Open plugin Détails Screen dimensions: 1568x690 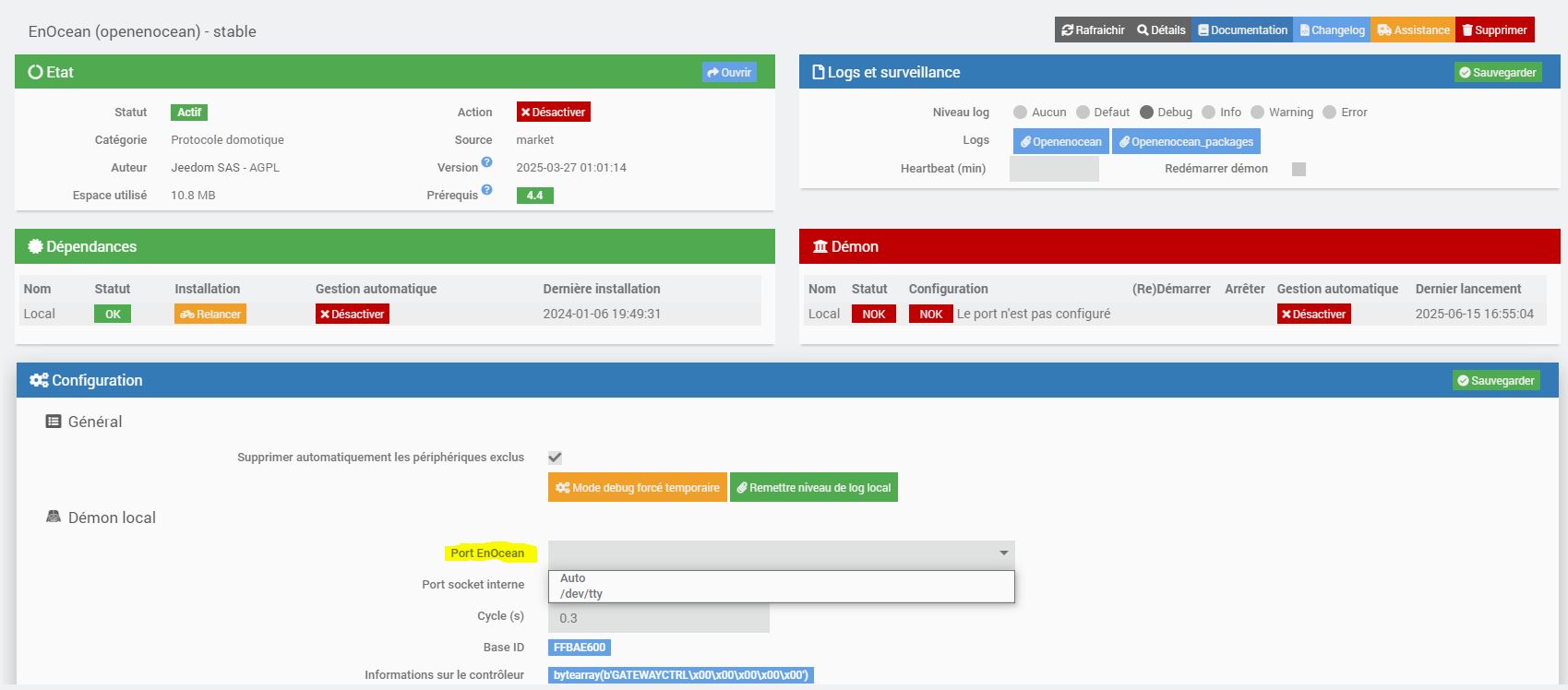pos(1161,30)
